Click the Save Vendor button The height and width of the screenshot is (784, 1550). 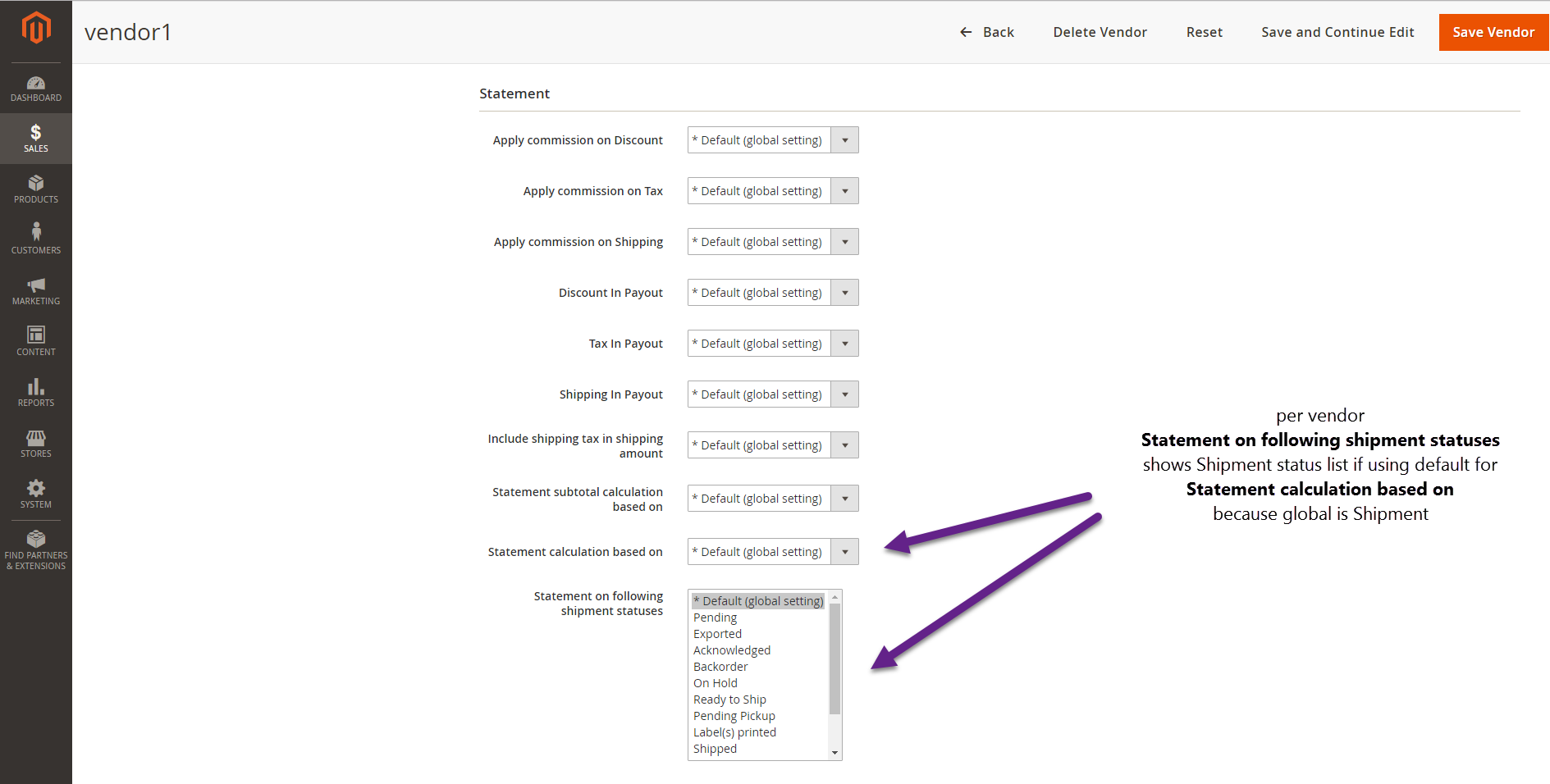[1493, 32]
